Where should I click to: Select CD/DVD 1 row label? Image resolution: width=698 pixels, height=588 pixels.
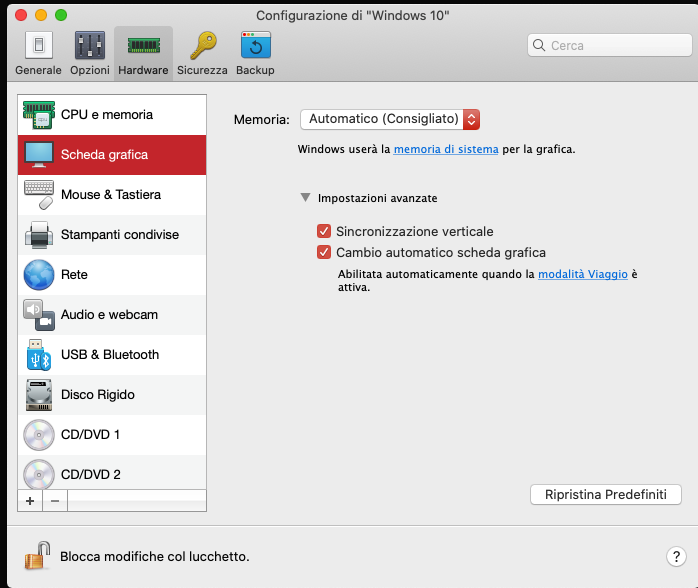click(x=90, y=434)
